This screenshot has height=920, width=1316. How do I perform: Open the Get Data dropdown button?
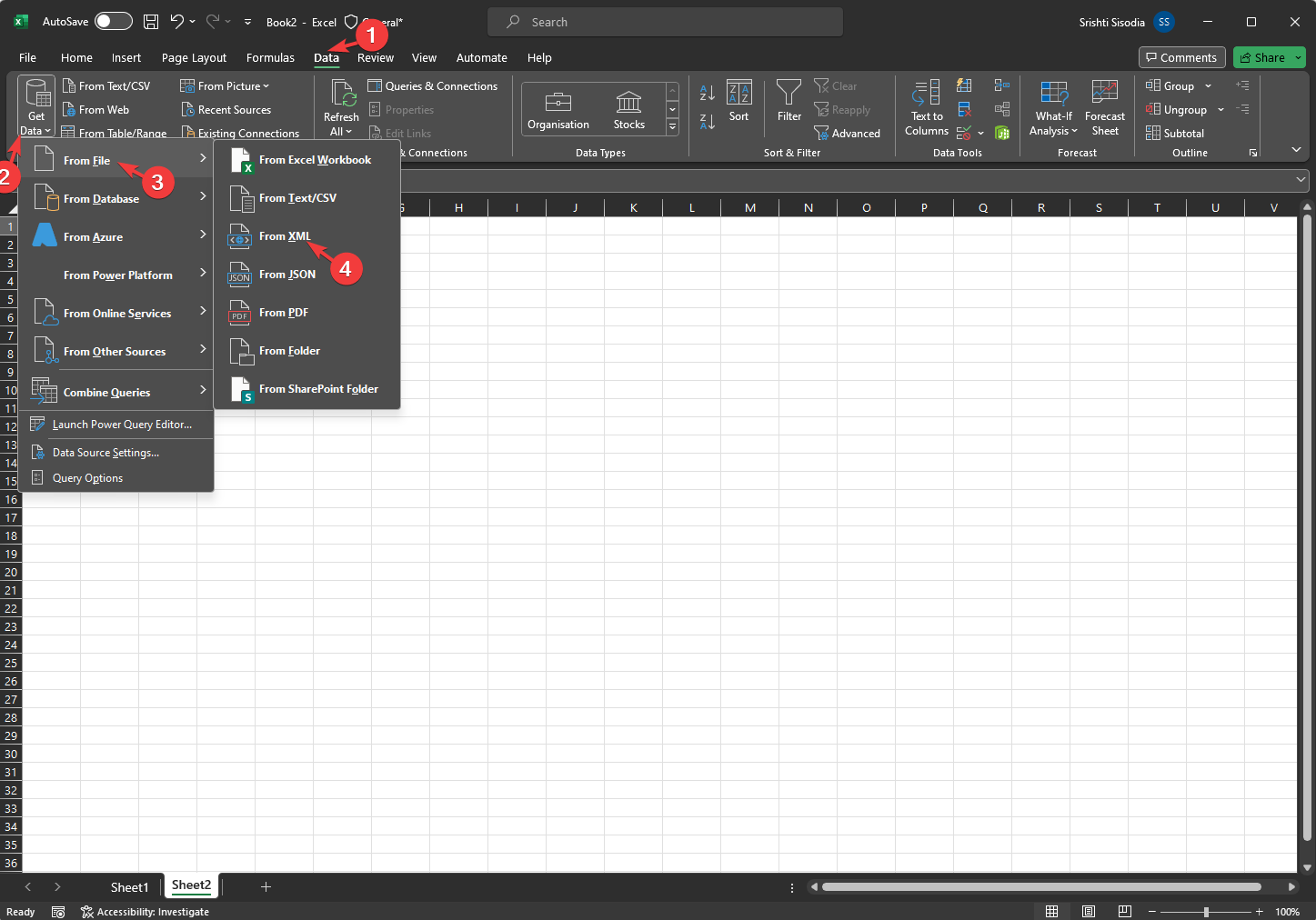(x=36, y=107)
